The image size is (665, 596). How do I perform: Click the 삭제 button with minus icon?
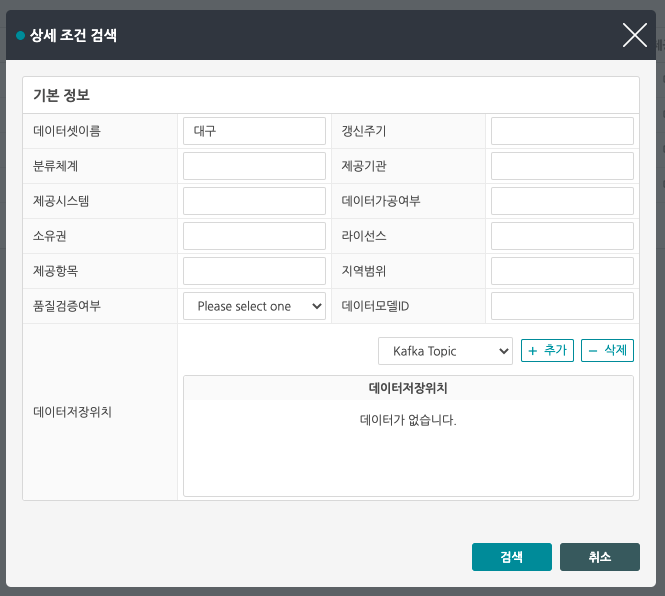(x=607, y=350)
